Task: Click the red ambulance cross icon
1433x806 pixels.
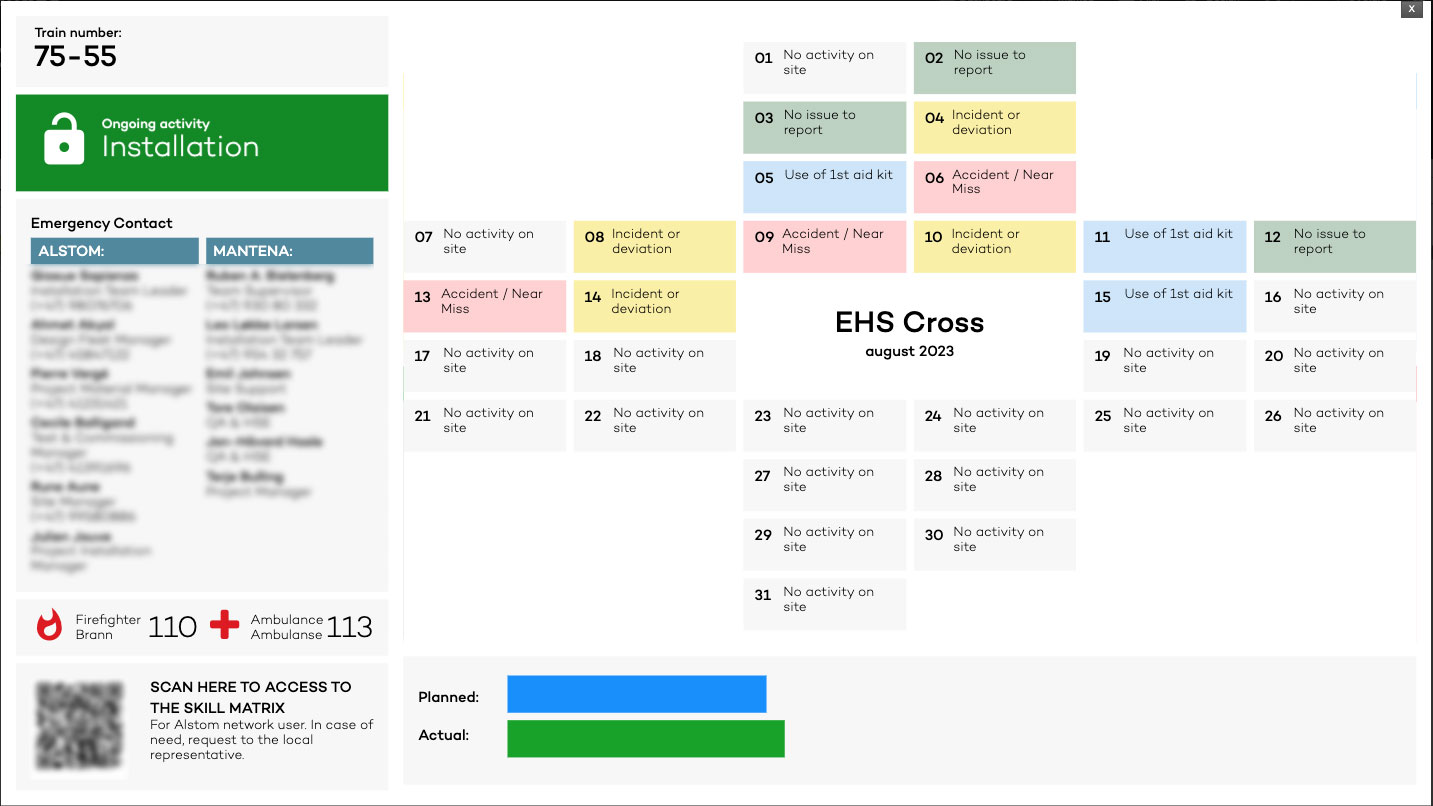Action: click(225, 626)
